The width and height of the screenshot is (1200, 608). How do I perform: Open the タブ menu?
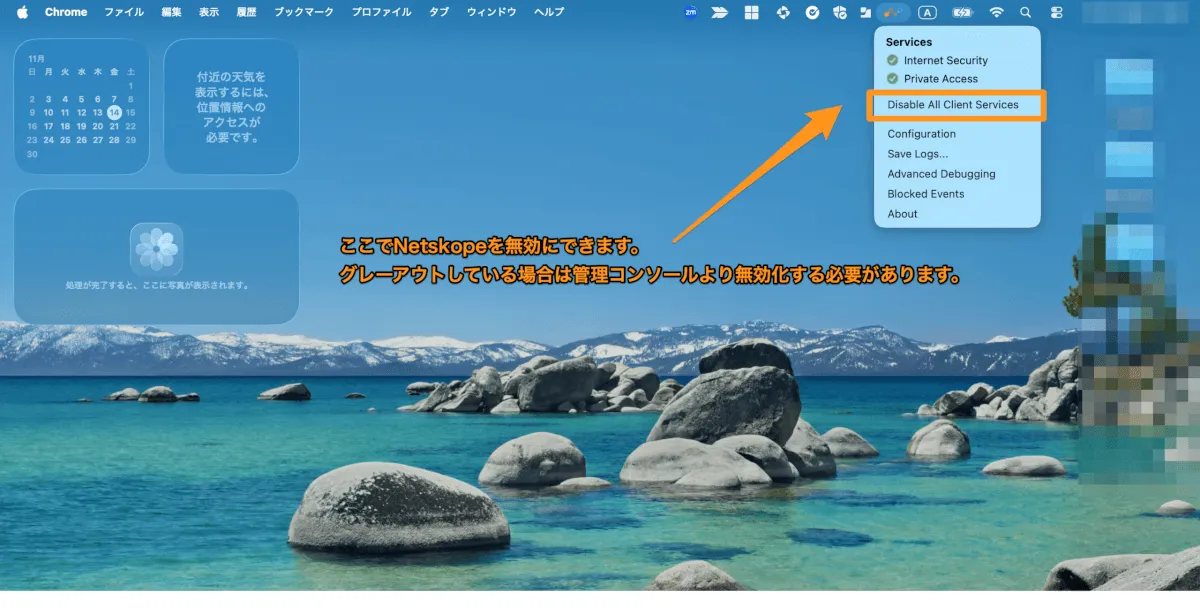(439, 12)
